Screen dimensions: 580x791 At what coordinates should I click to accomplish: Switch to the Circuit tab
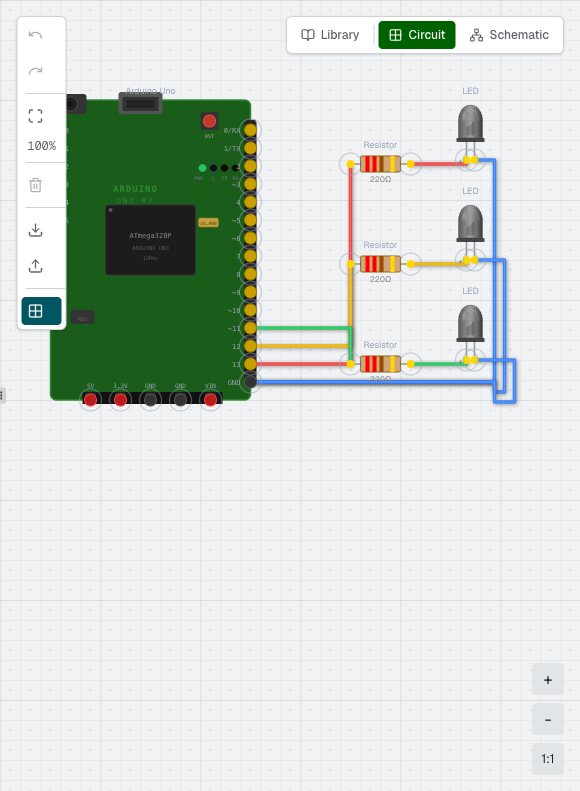pos(417,35)
